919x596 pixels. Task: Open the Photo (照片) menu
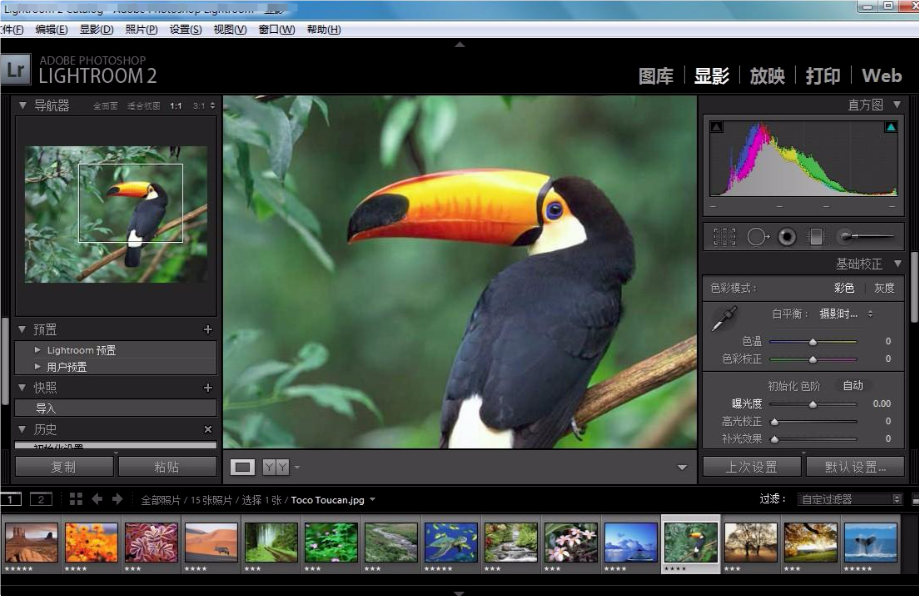point(141,29)
